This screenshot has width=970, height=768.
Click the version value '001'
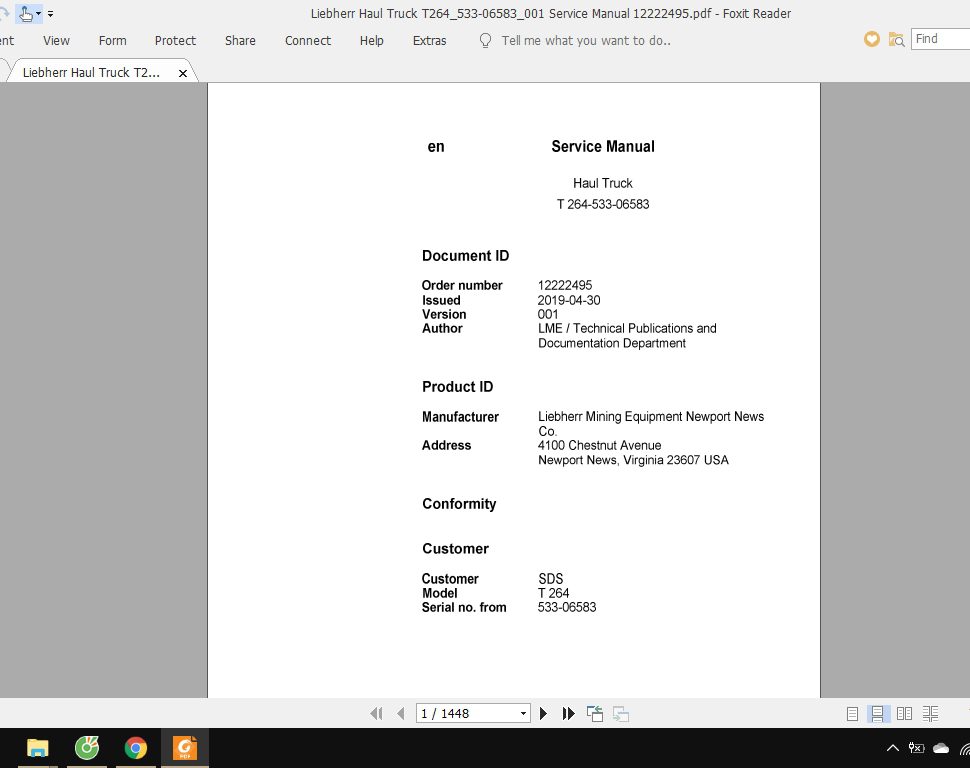547,314
